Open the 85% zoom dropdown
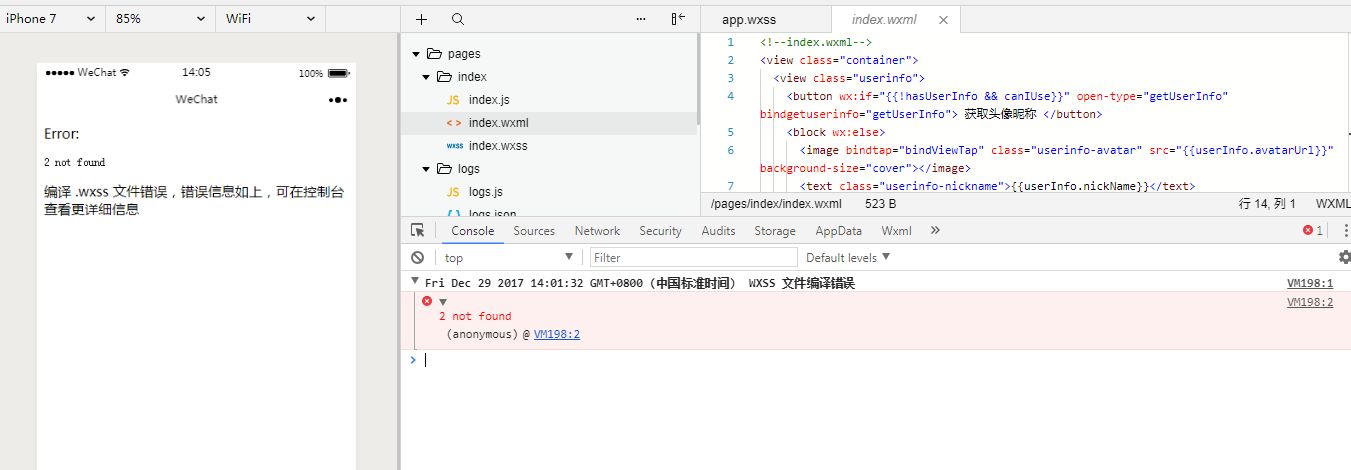The height and width of the screenshot is (470, 1351). click(x=158, y=19)
